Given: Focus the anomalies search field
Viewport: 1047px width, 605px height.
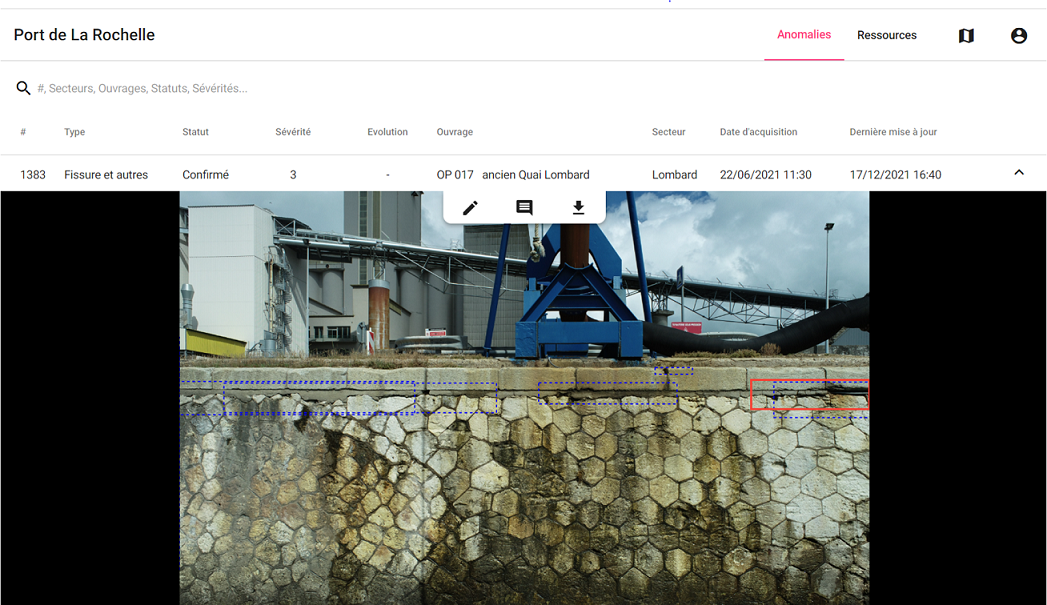Looking at the screenshot, I should (x=300, y=89).
